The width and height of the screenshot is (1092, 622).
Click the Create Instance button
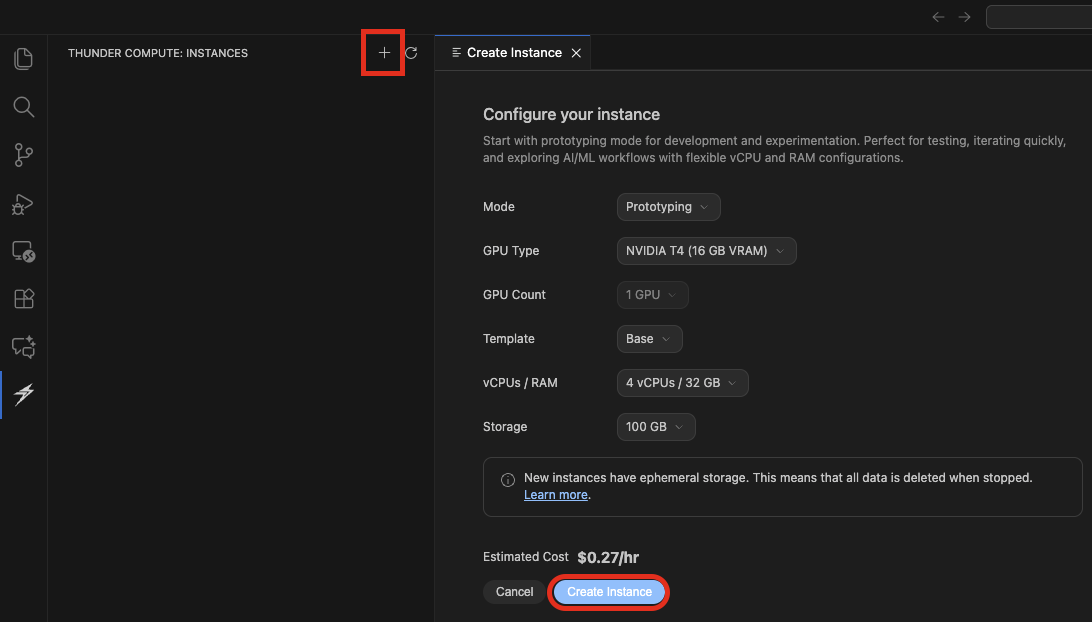pyautogui.click(x=608, y=591)
